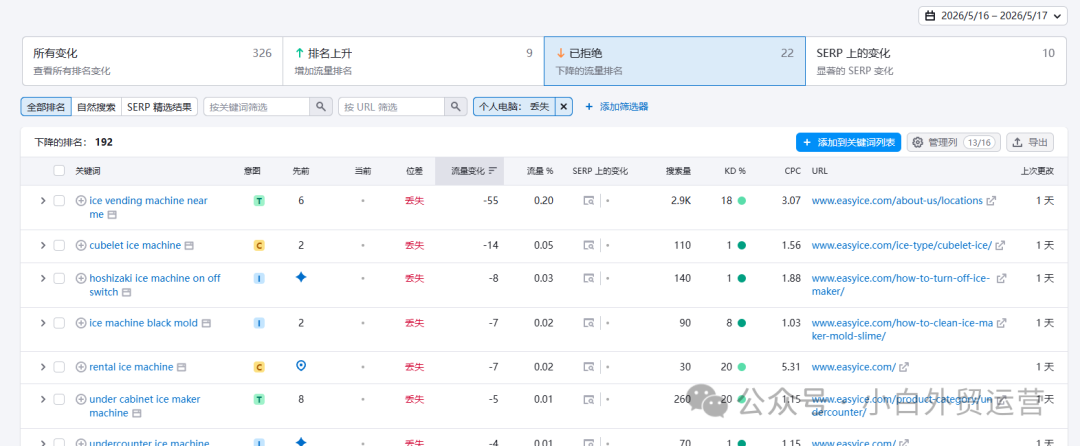Expand the ice machine black mold row
Screen dimensions: 1080x446
pyautogui.click(x=43, y=323)
